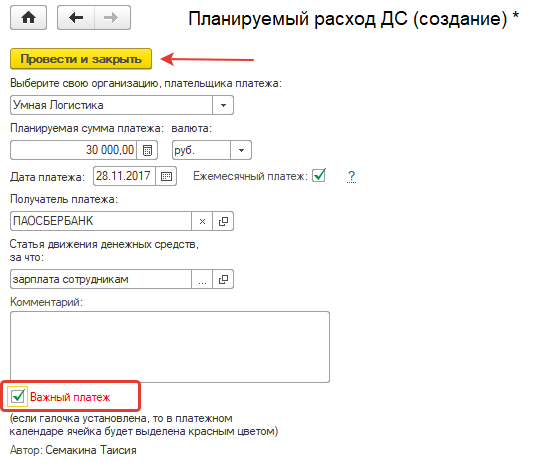Click inside the Комментарий text area
This screenshot has height=472, width=549.
(x=170, y=347)
